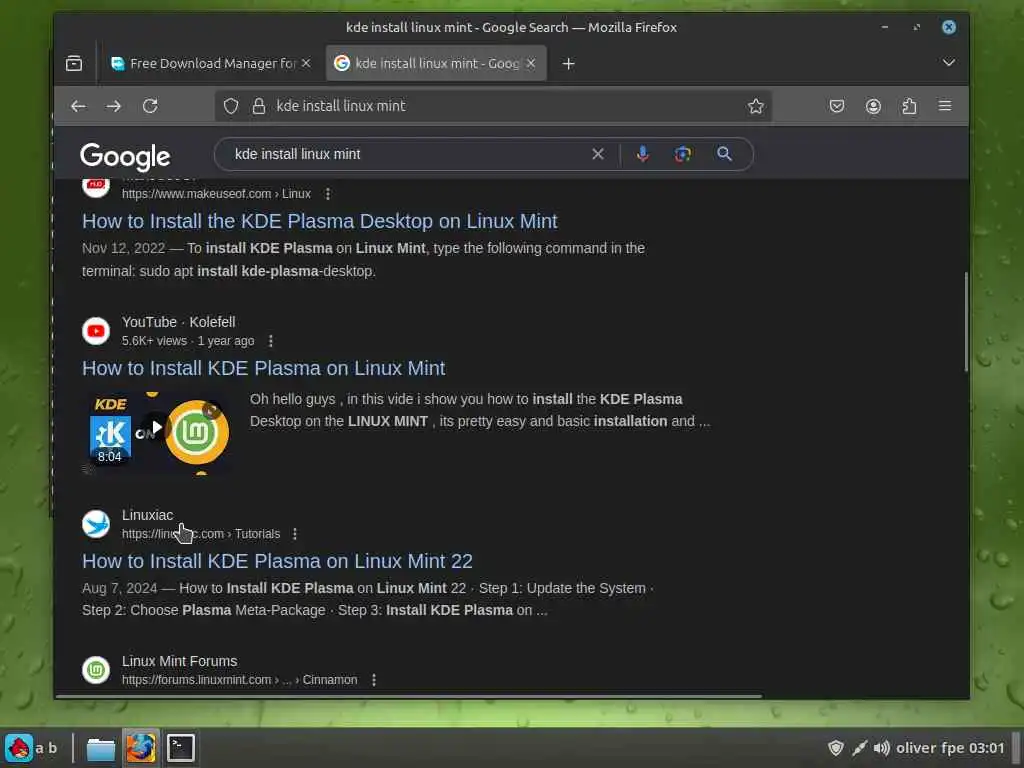Save page to Pocket

(x=837, y=106)
